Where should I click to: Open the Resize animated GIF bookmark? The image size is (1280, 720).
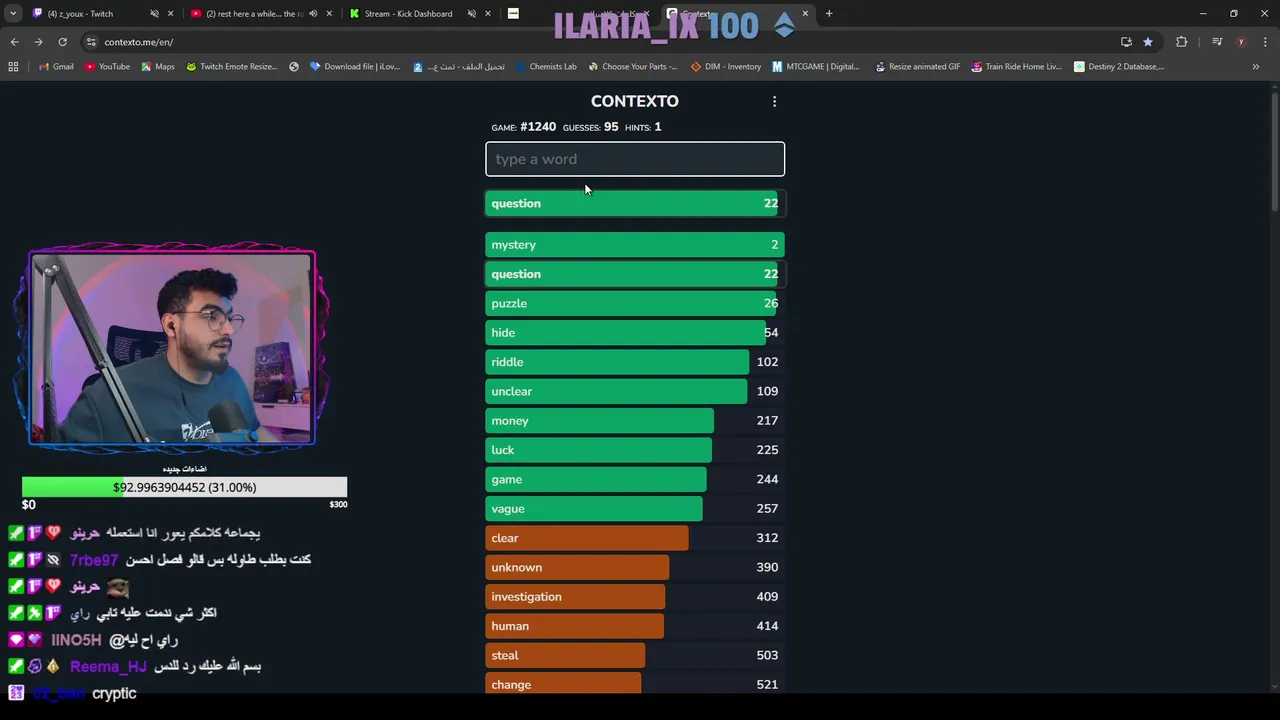pos(917,67)
